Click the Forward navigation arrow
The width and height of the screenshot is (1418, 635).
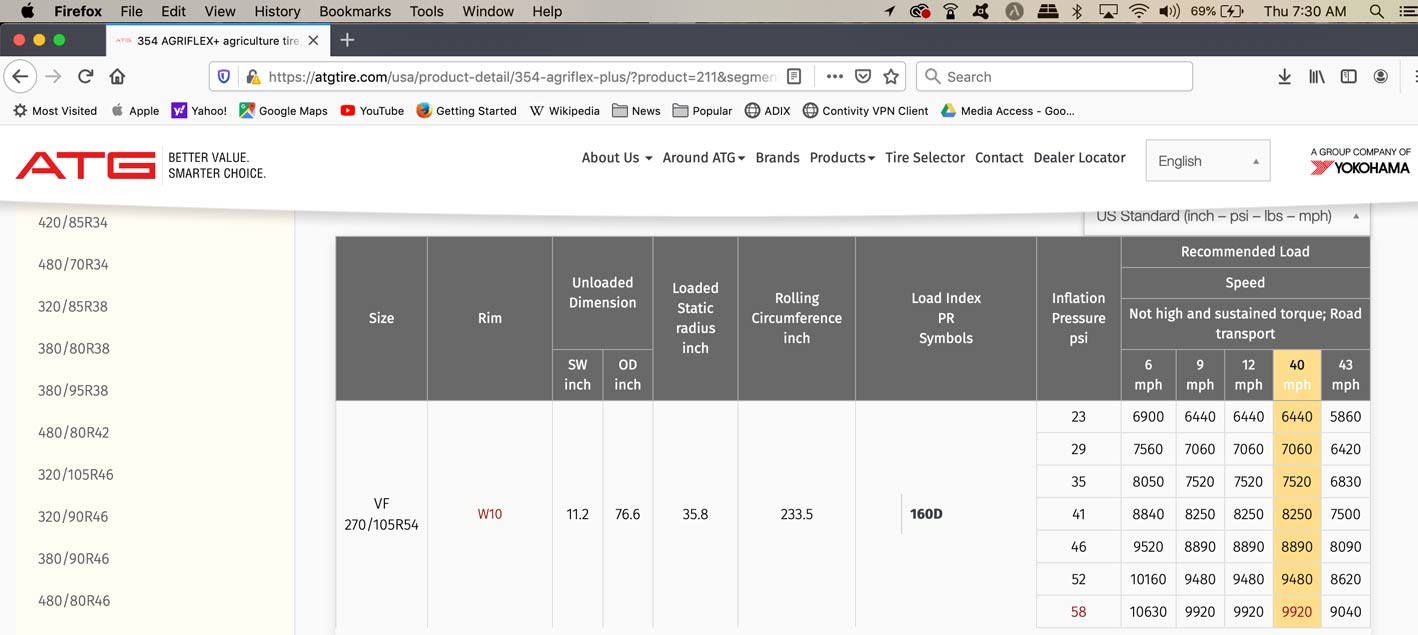(53, 77)
